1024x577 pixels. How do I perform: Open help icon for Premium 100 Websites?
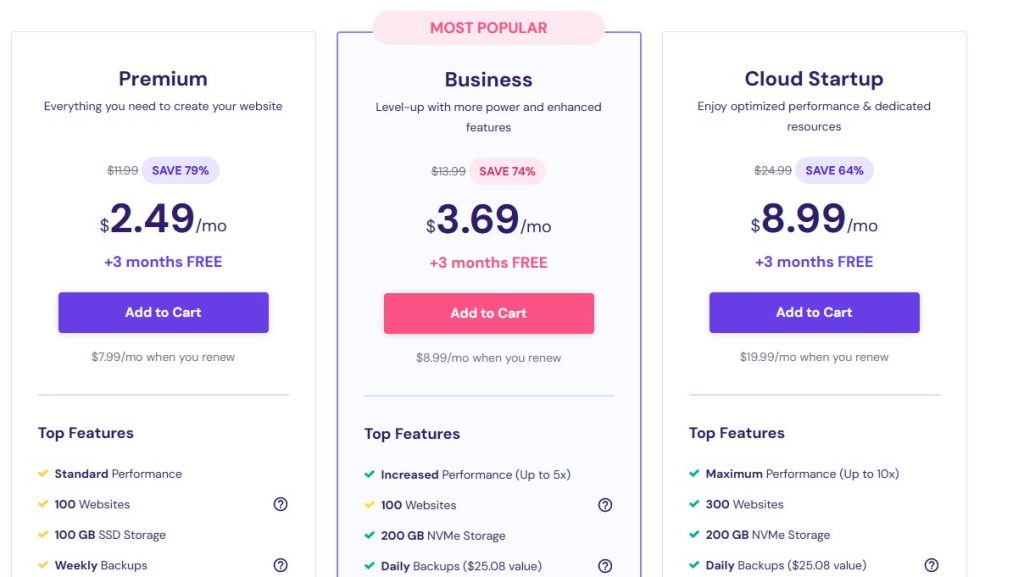click(x=280, y=504)
